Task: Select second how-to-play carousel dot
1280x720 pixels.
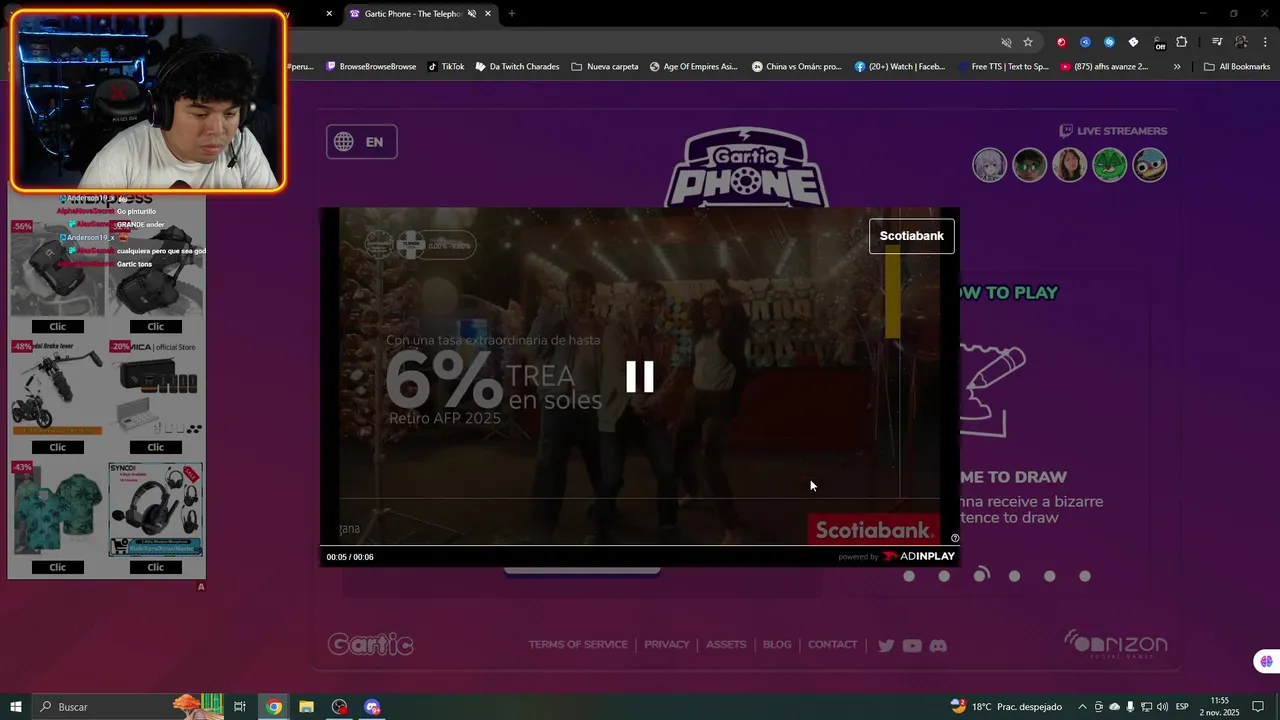Action: tap(944, 576)
